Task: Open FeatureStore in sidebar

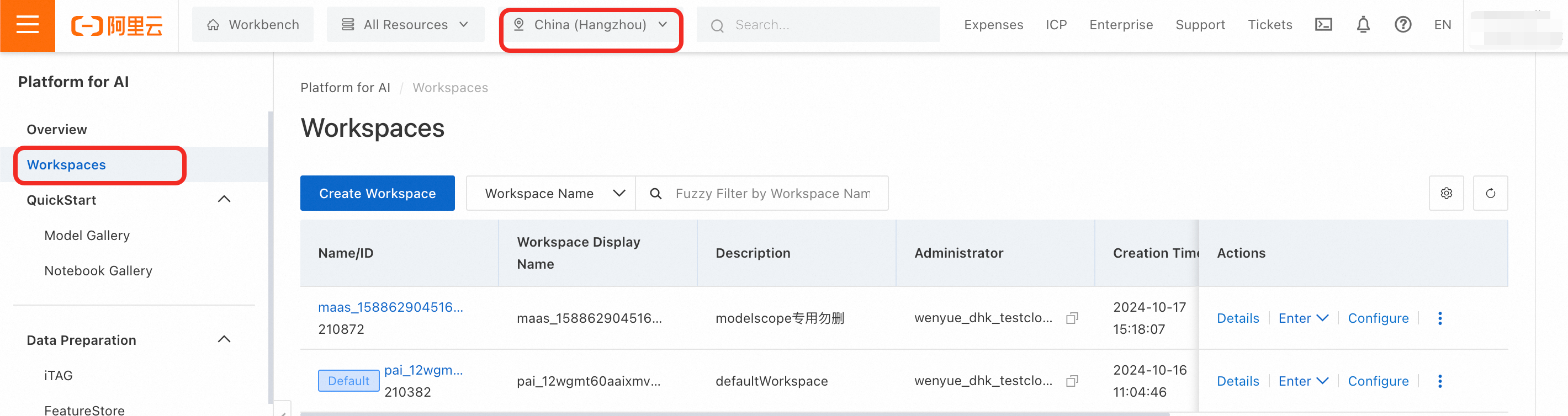Action: 84,410
